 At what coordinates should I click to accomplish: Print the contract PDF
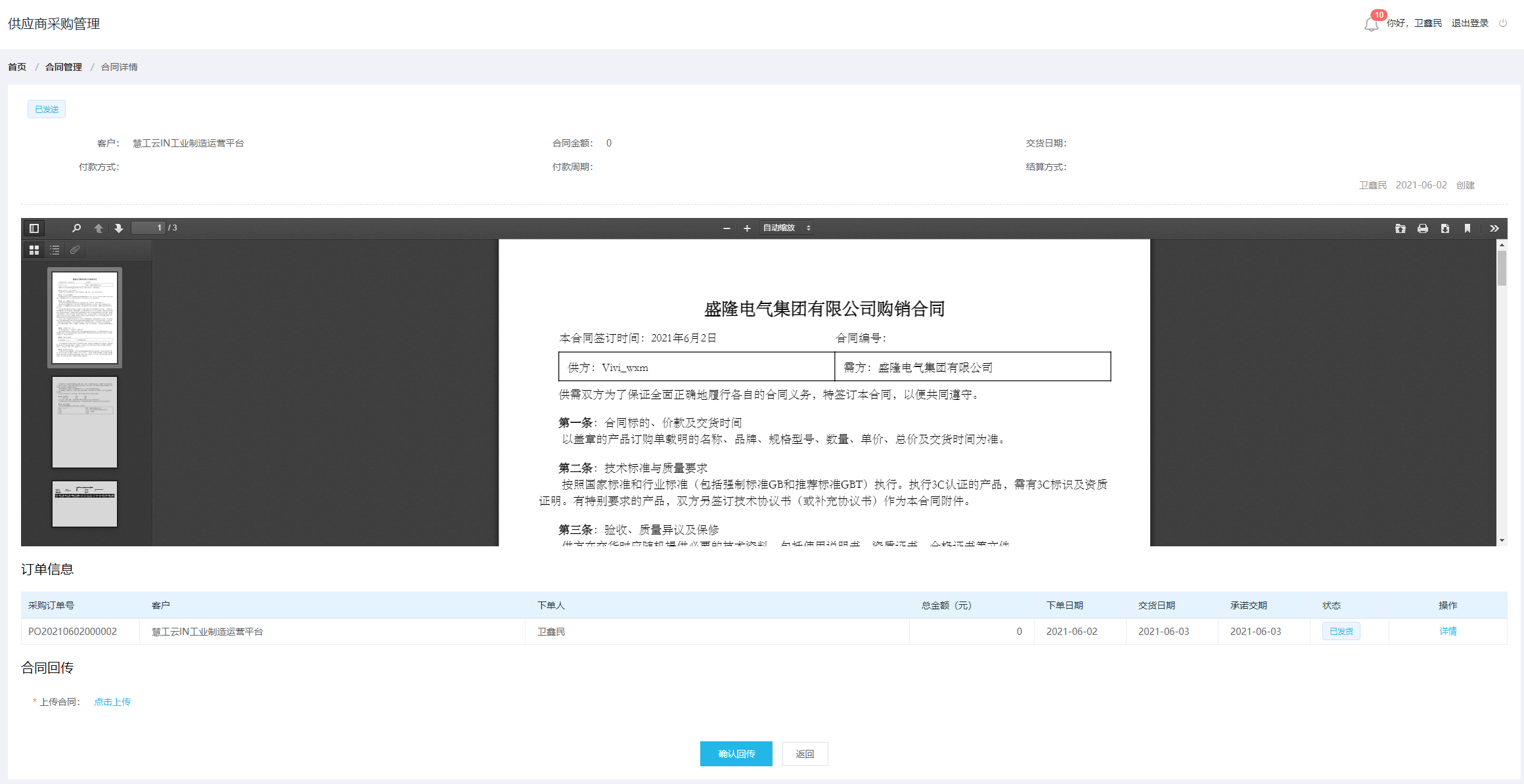(x=1423, y=228)
